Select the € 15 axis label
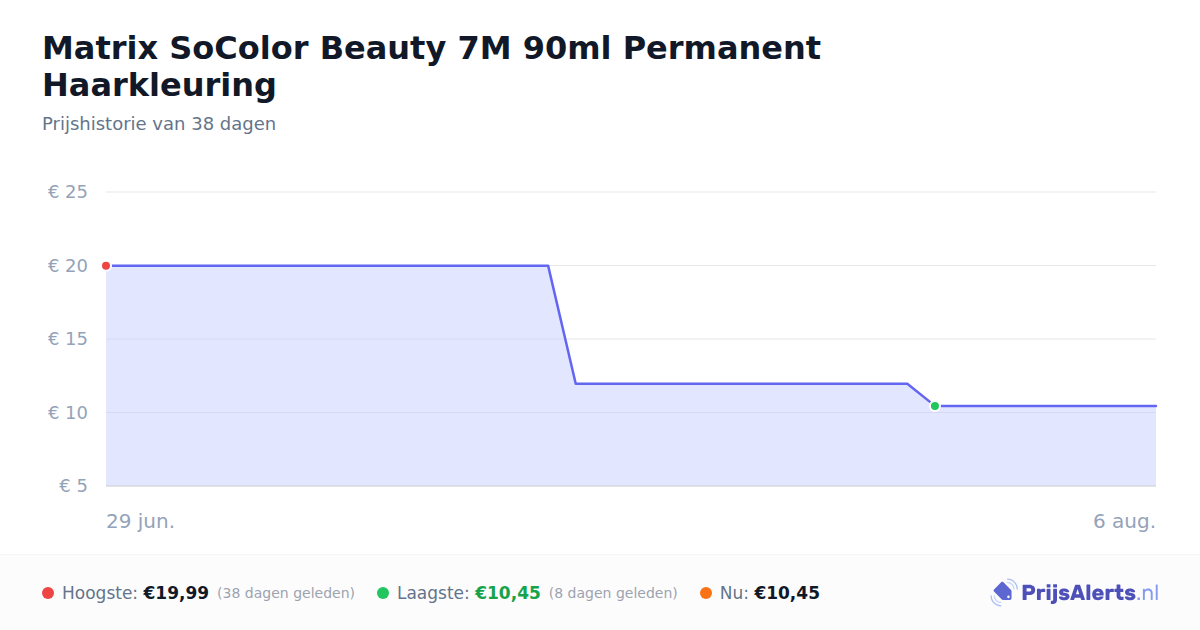 (67, 339)
